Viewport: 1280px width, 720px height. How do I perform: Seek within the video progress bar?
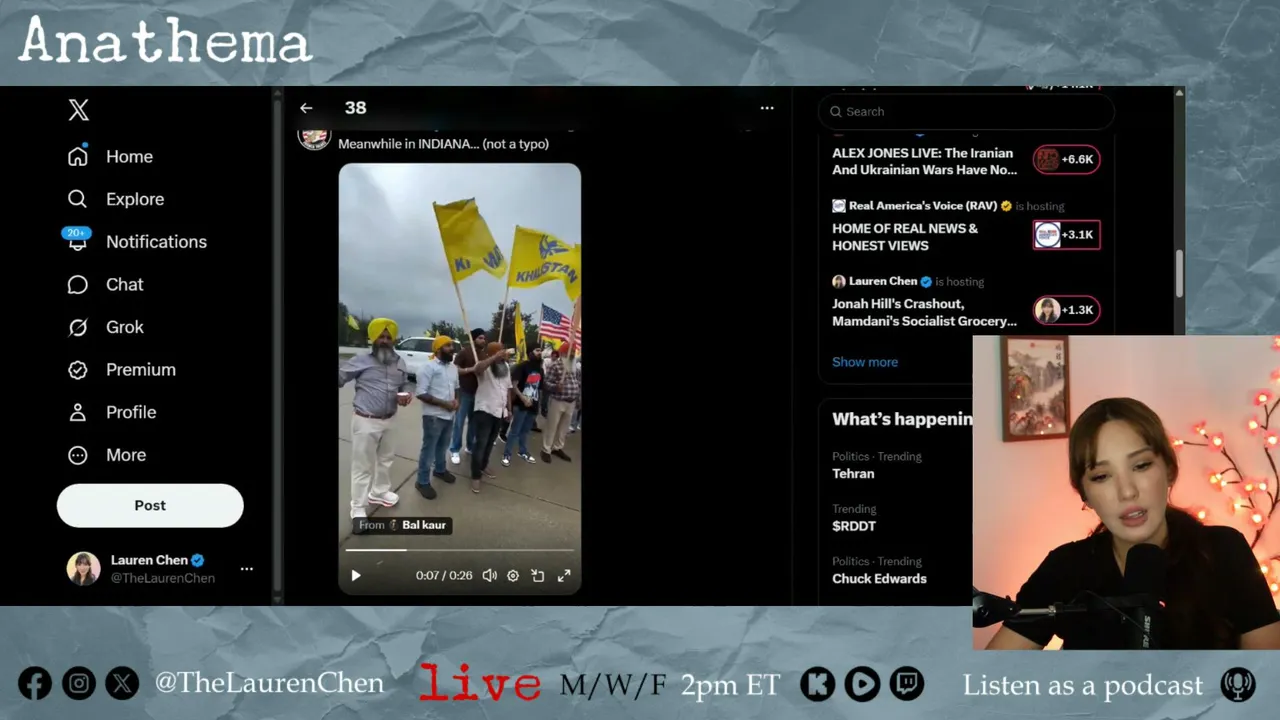click(x=459, y=550)
